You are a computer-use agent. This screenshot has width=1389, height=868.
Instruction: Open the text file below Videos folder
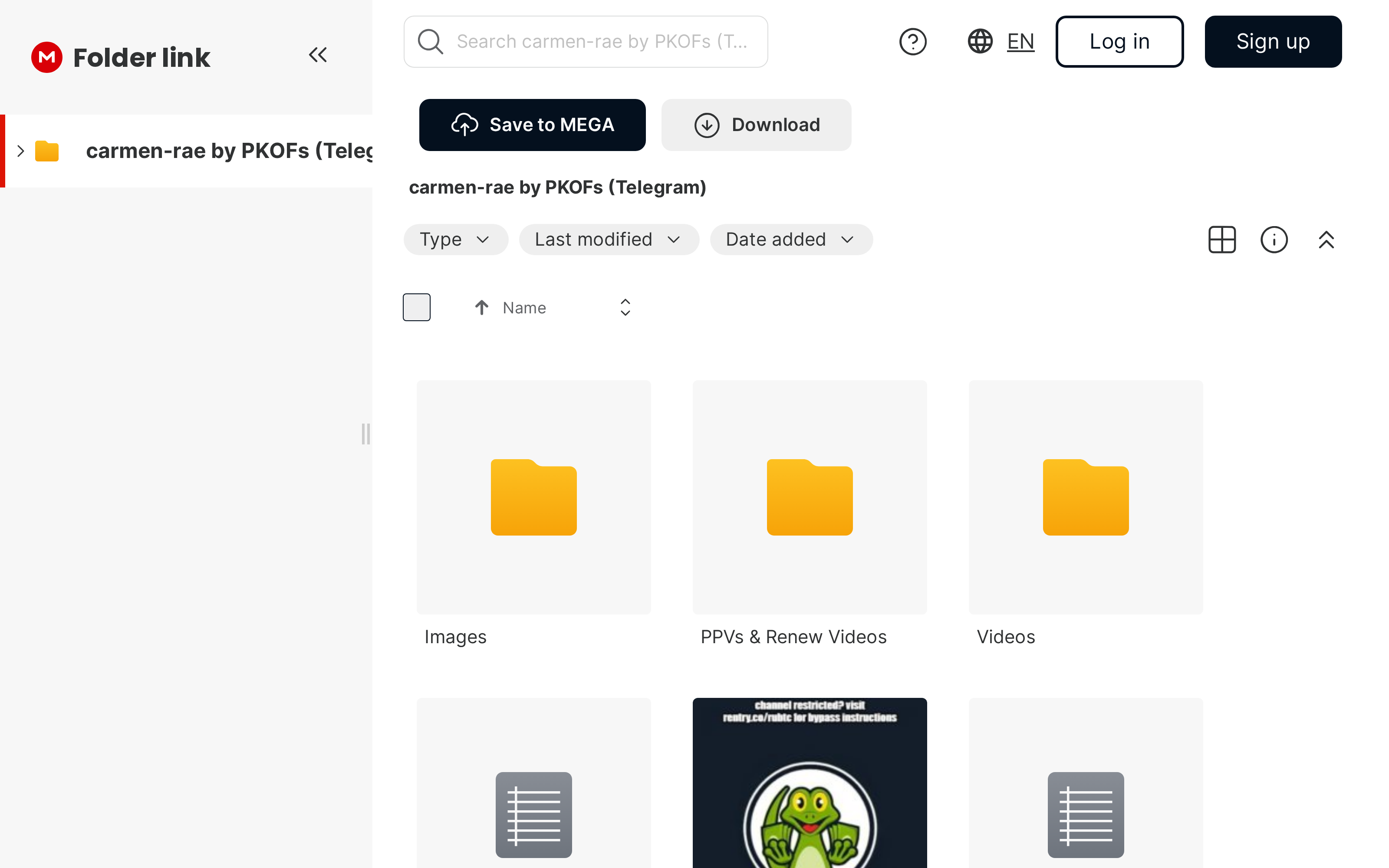tap(1086, 783)
